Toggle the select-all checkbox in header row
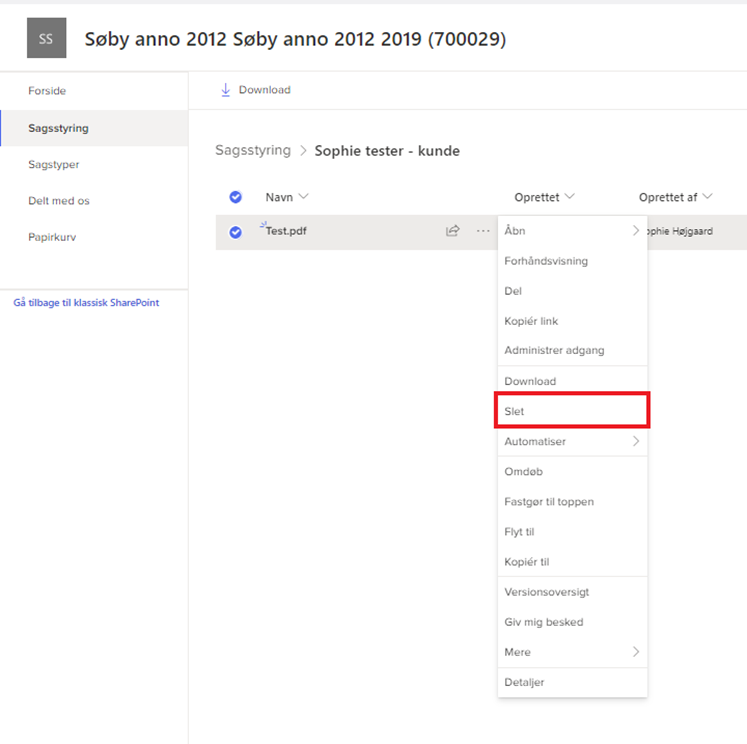The width and height of the screenshot is (747, 744). tap(236, 197)
